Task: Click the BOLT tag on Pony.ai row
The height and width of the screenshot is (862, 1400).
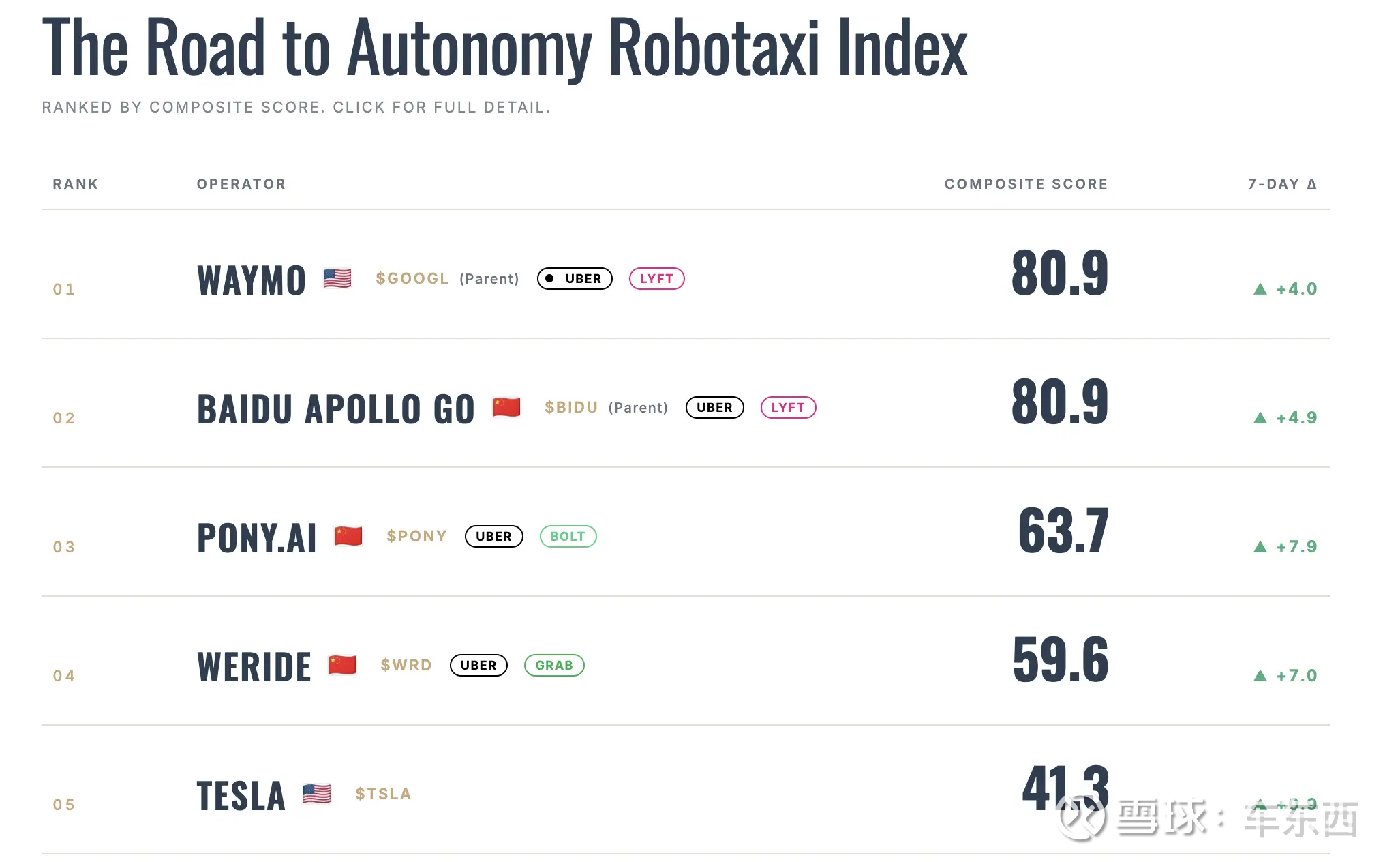Action: tap(568, 536)
